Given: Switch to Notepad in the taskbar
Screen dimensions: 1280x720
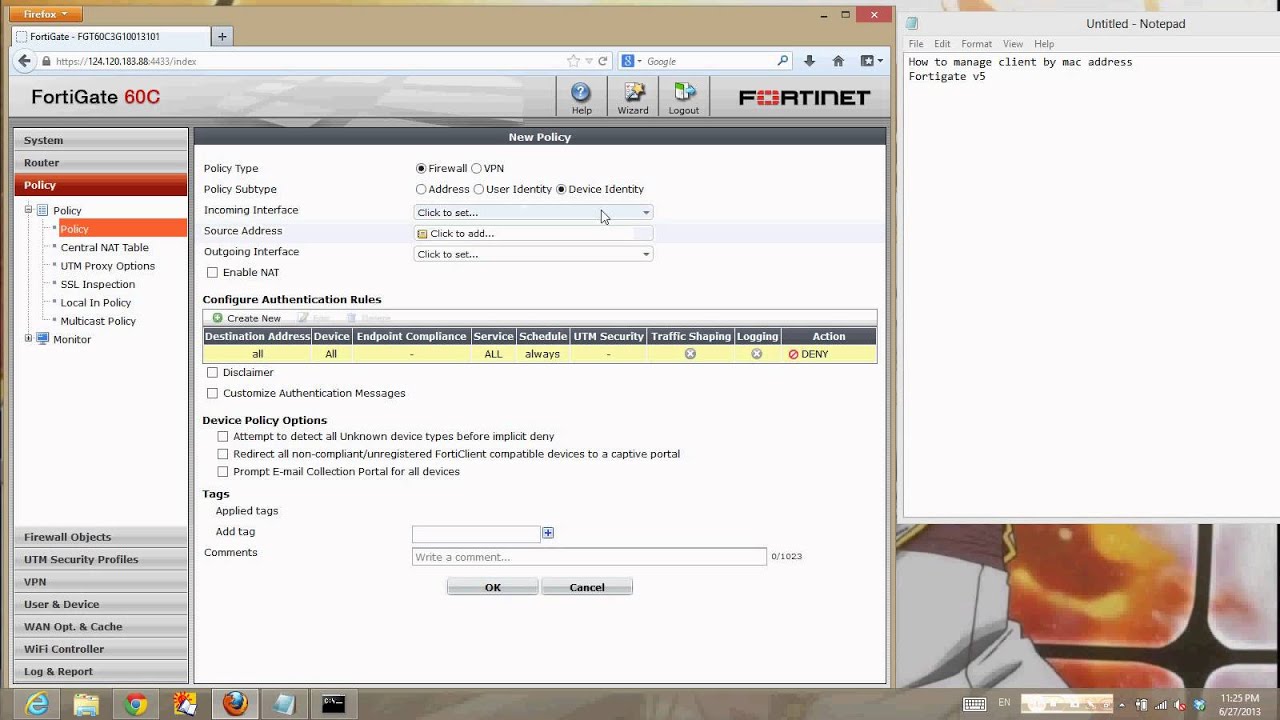Looking at the screenshot, I should tap(284, 704).
